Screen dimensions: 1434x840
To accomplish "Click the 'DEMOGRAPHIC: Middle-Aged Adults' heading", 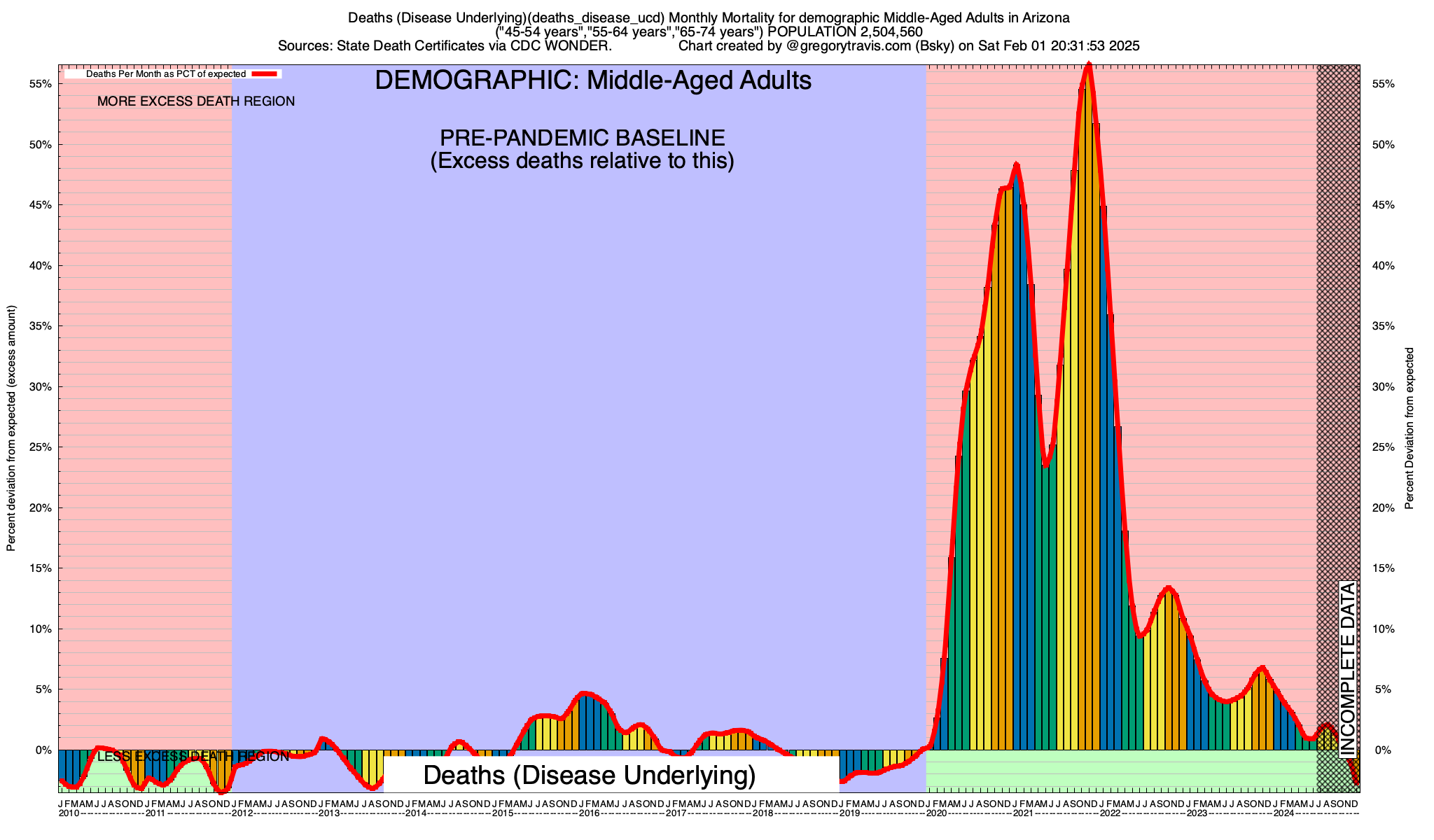I will tap(593, 80).
